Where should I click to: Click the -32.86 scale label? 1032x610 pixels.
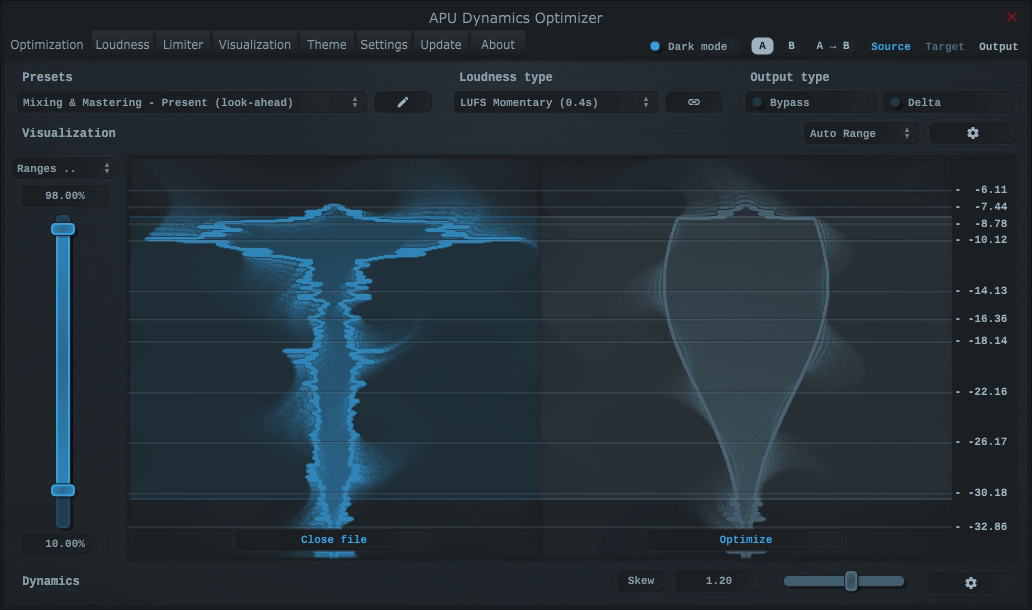987,526
